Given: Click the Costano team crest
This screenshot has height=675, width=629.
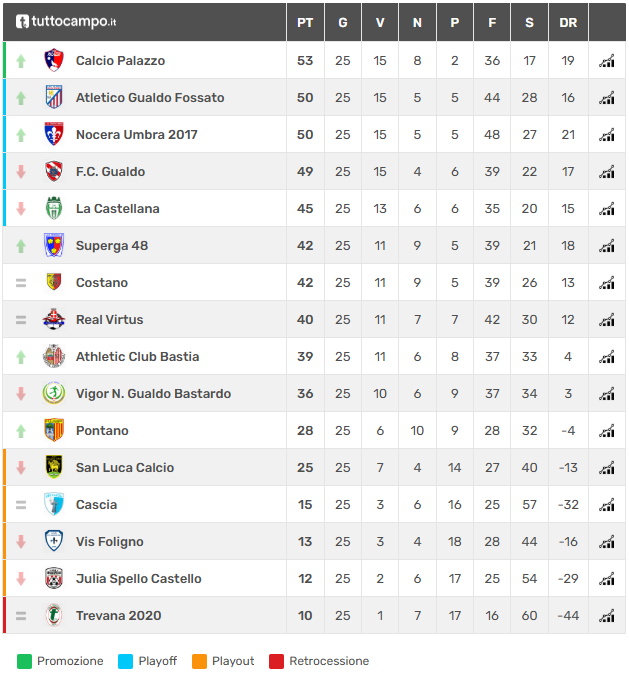Looking at the screenshot, I should (54, 283).
